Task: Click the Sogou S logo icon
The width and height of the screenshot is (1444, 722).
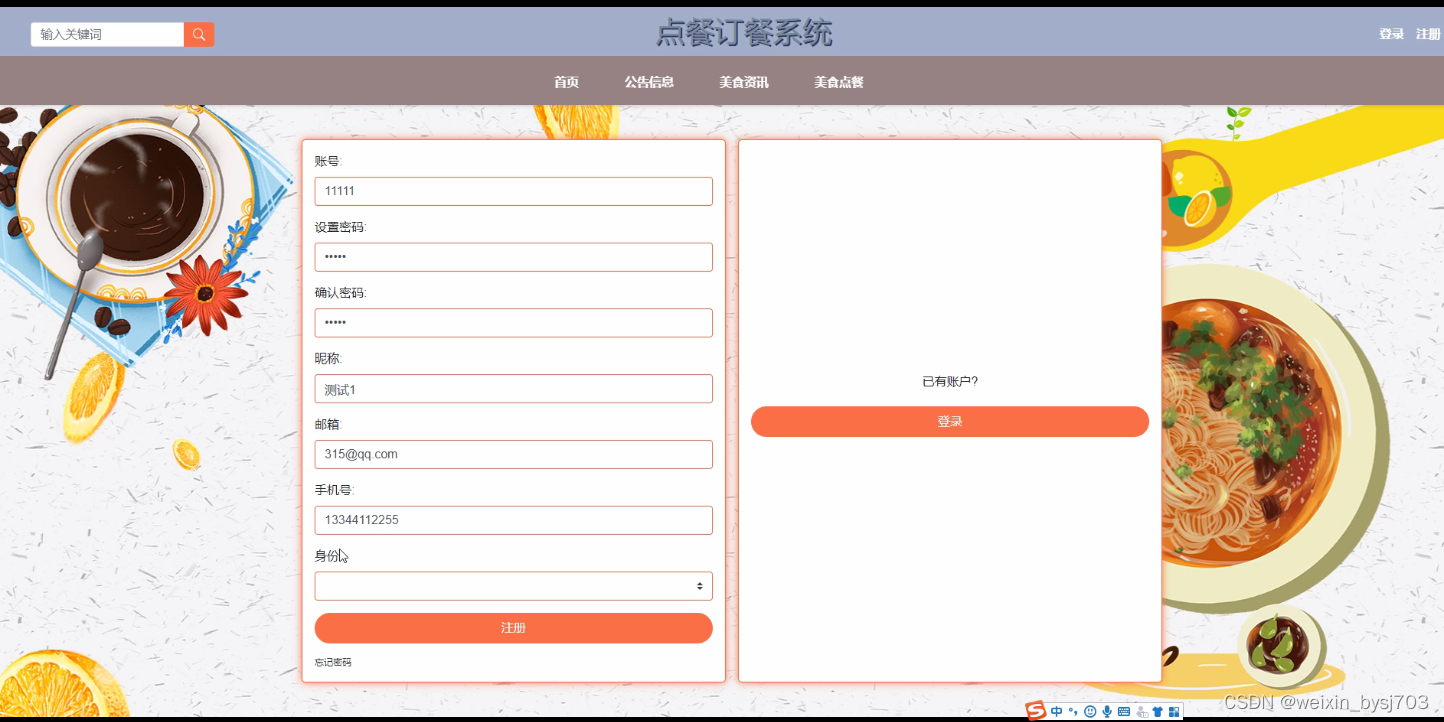Action: pos(1036,710)
